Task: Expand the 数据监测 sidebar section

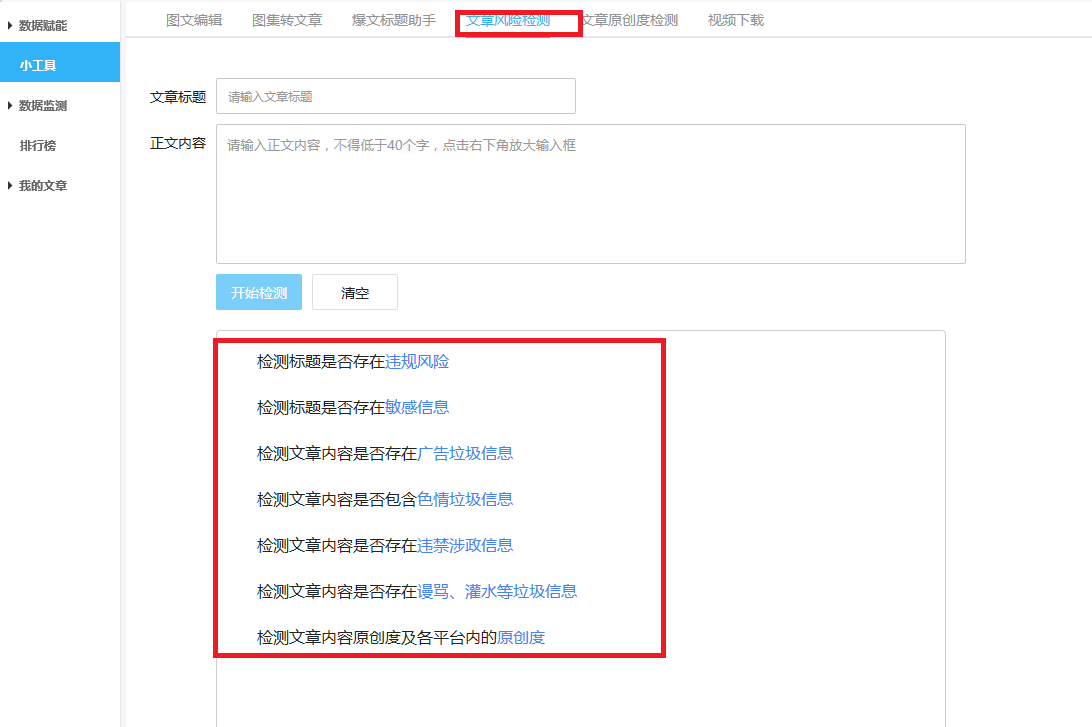Action: coord(44,103)
